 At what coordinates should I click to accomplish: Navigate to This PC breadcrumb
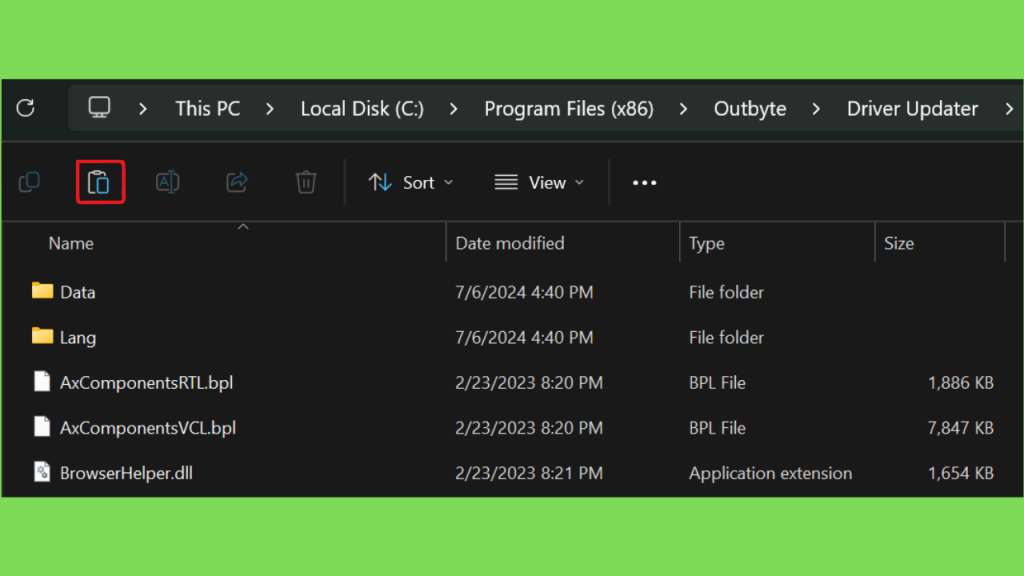pos(208,108)
